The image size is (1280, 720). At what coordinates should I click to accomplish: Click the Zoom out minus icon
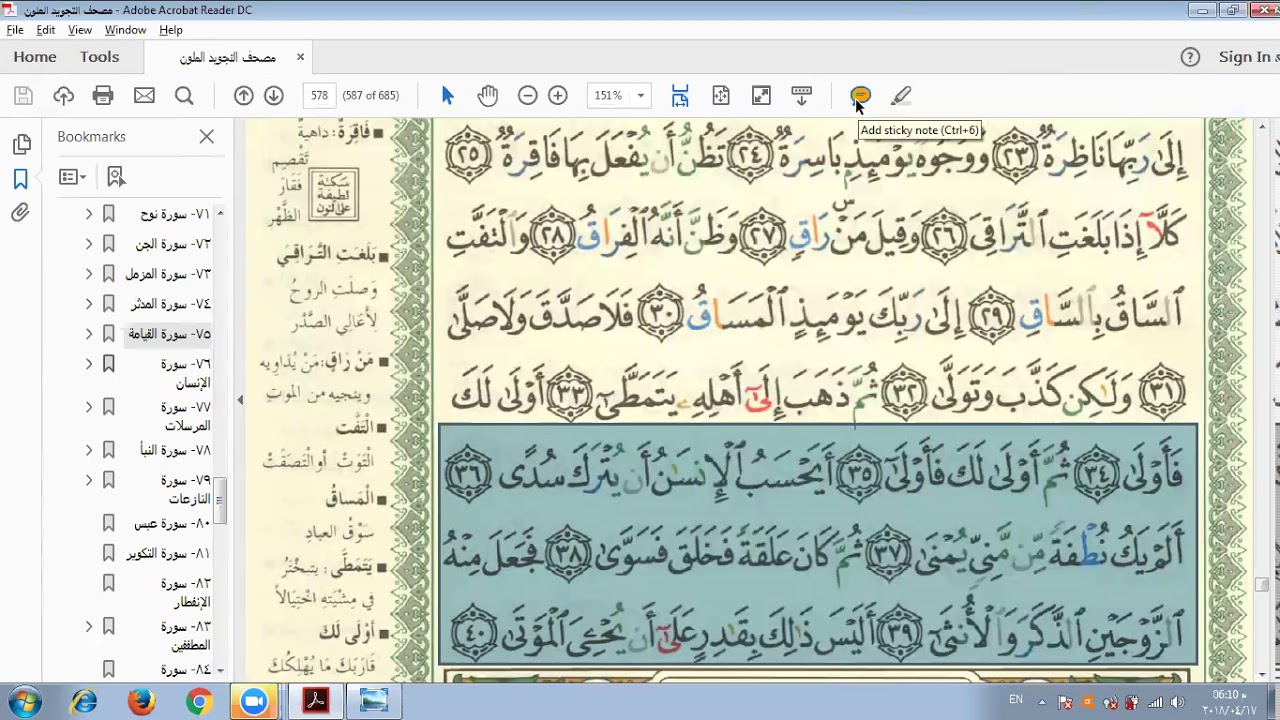pyautogui.click(x=527, y=96)
